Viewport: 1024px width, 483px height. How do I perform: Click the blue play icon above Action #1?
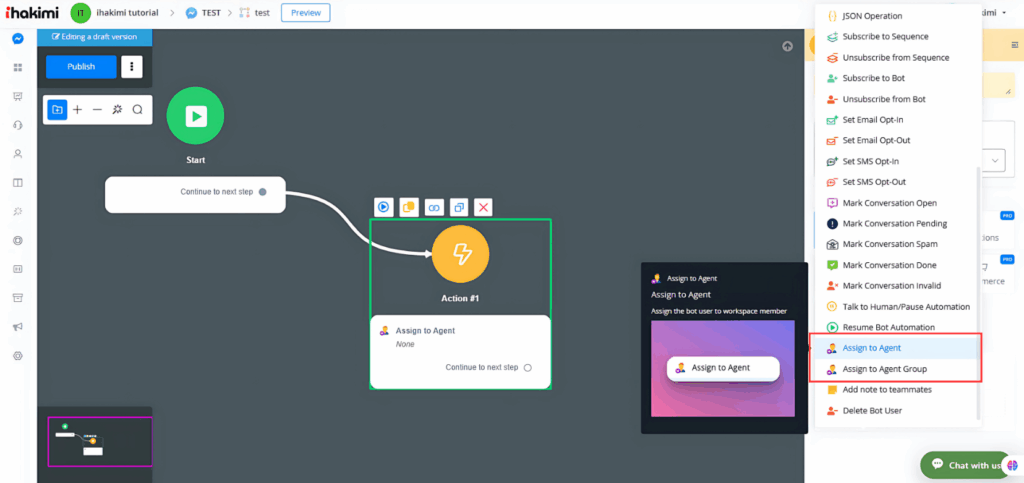click(x=383, y=207)
